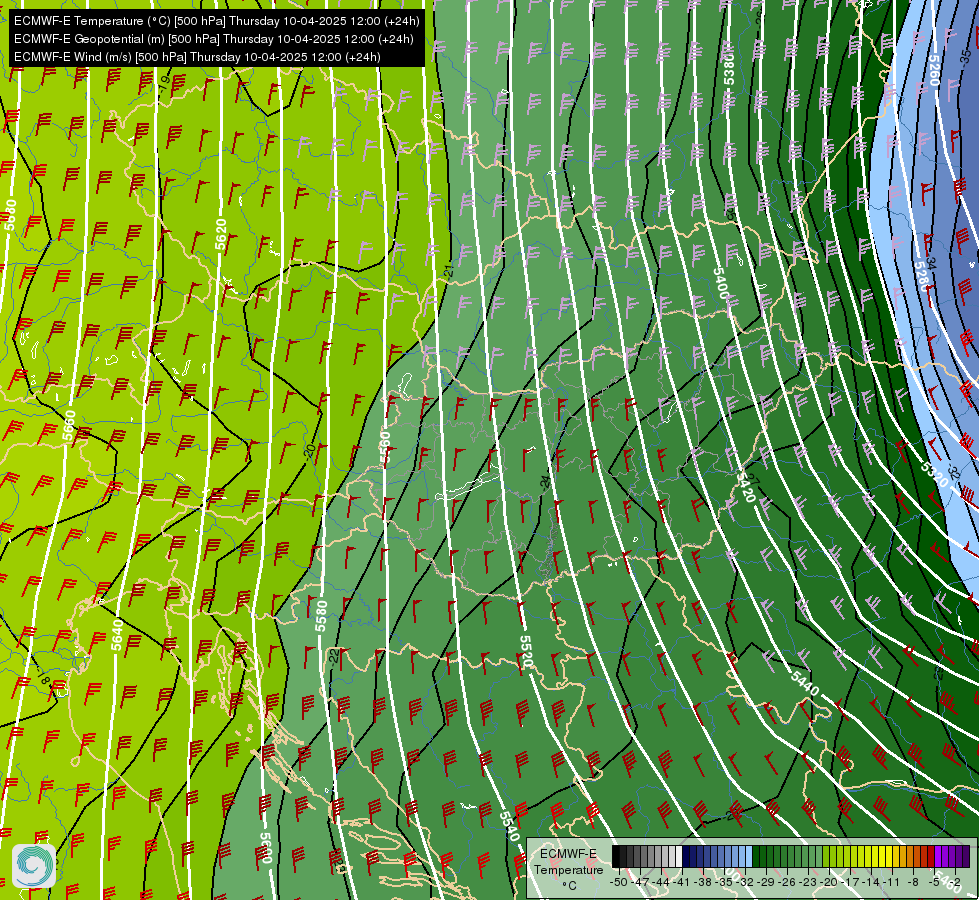The image size is (979, 900).
Task: Click the 5520 geopotential contour label
Action: coord(527,652)
